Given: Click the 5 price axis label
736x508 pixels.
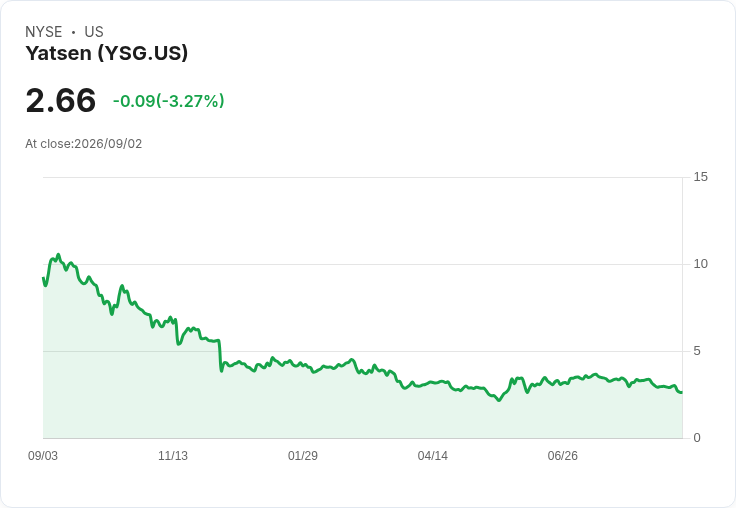Looking at the screenshot, I should (697, 351).
